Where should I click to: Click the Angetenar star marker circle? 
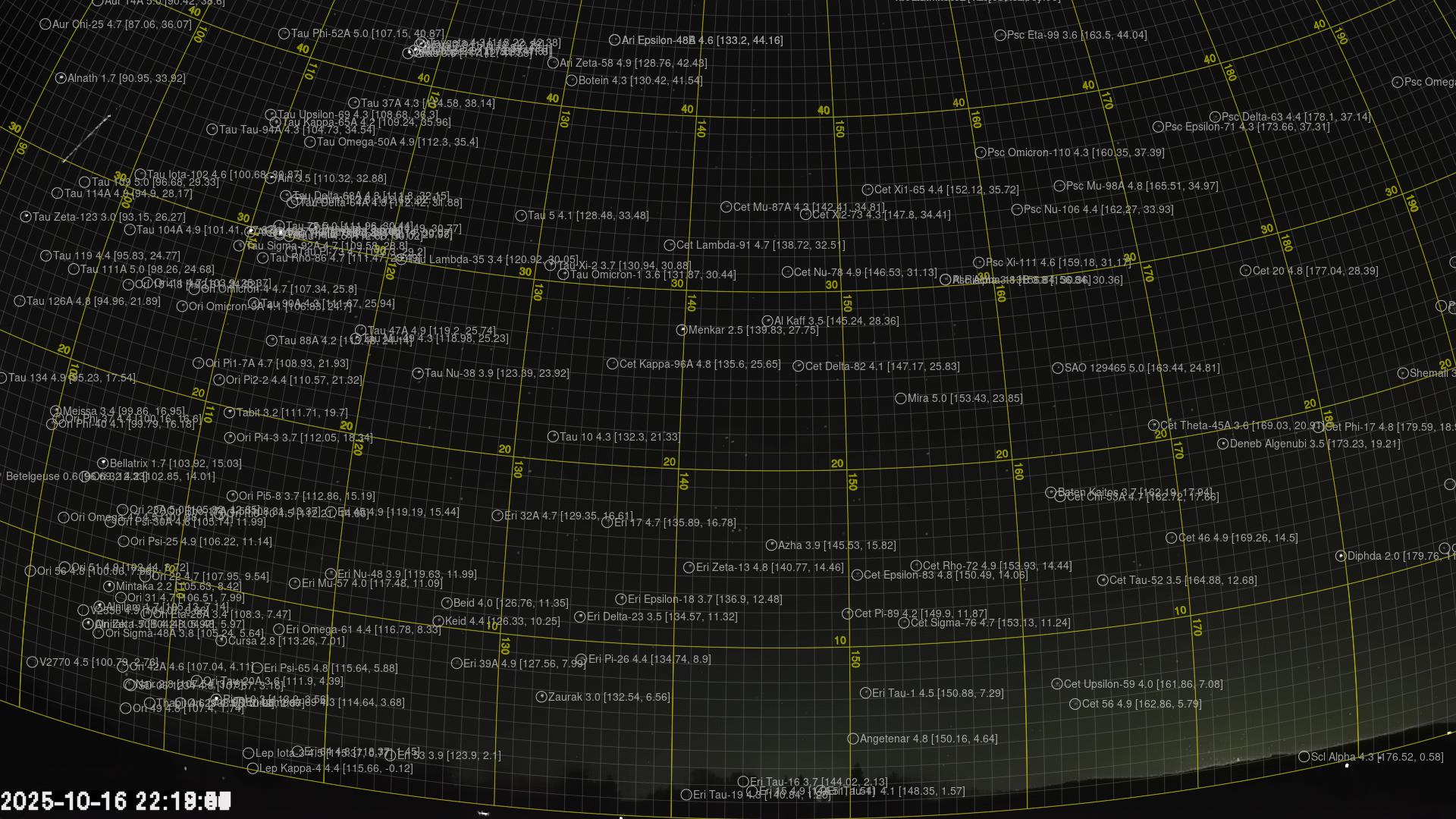852,739
